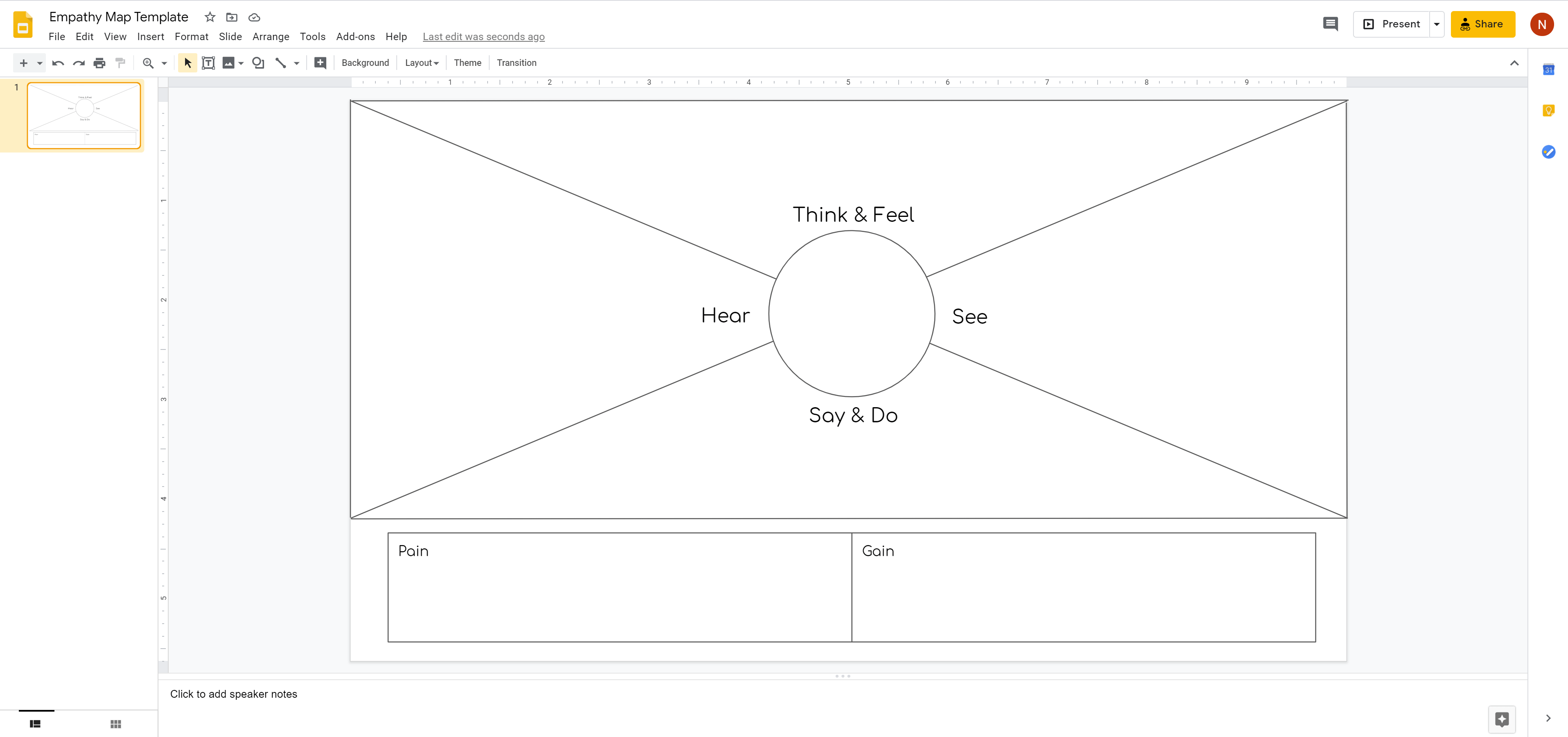
Task: Open the Insert image dropdown arrow
Action: 242,63
